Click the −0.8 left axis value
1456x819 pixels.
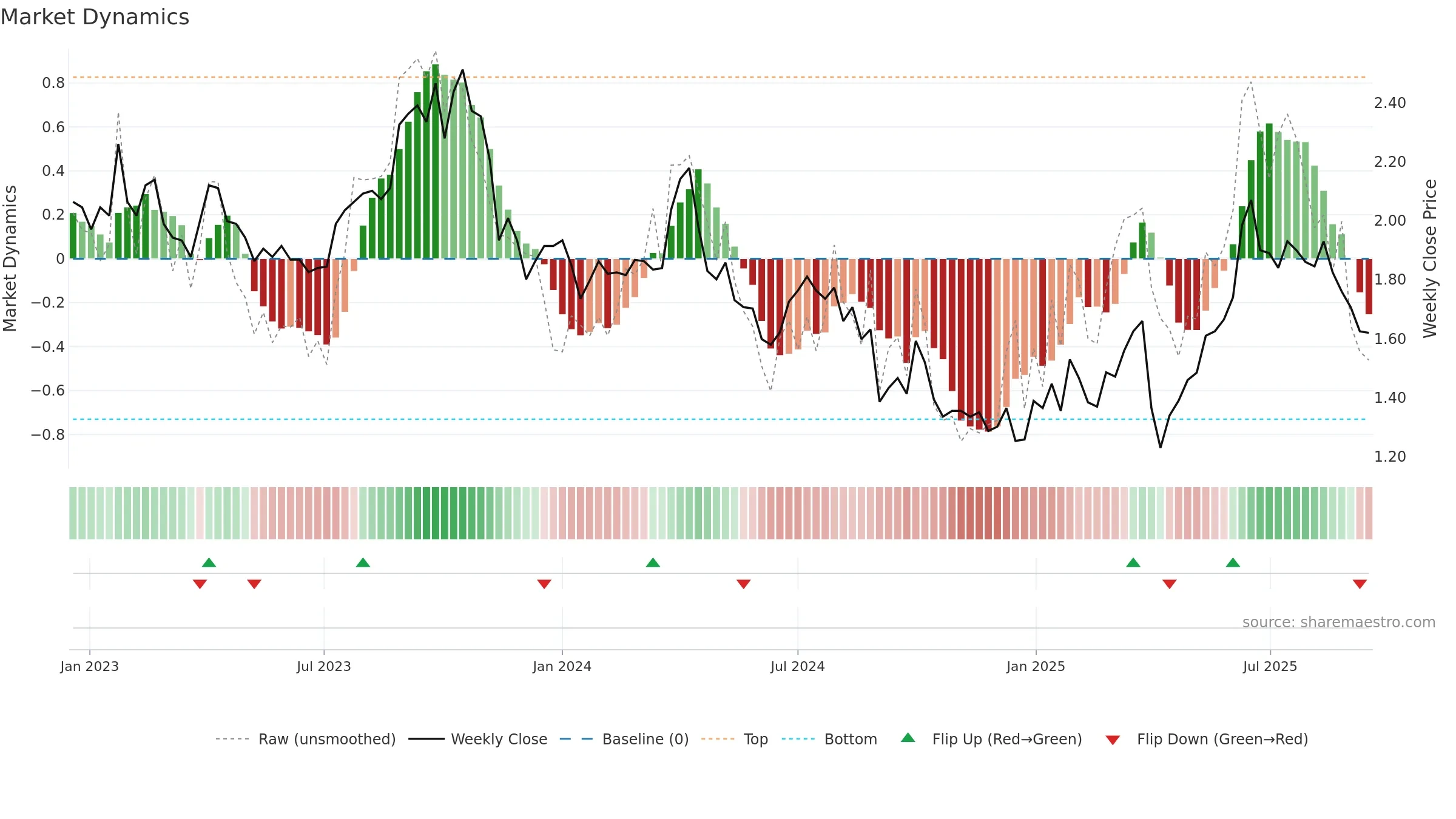pyautogui.click(x=48, y=434)
